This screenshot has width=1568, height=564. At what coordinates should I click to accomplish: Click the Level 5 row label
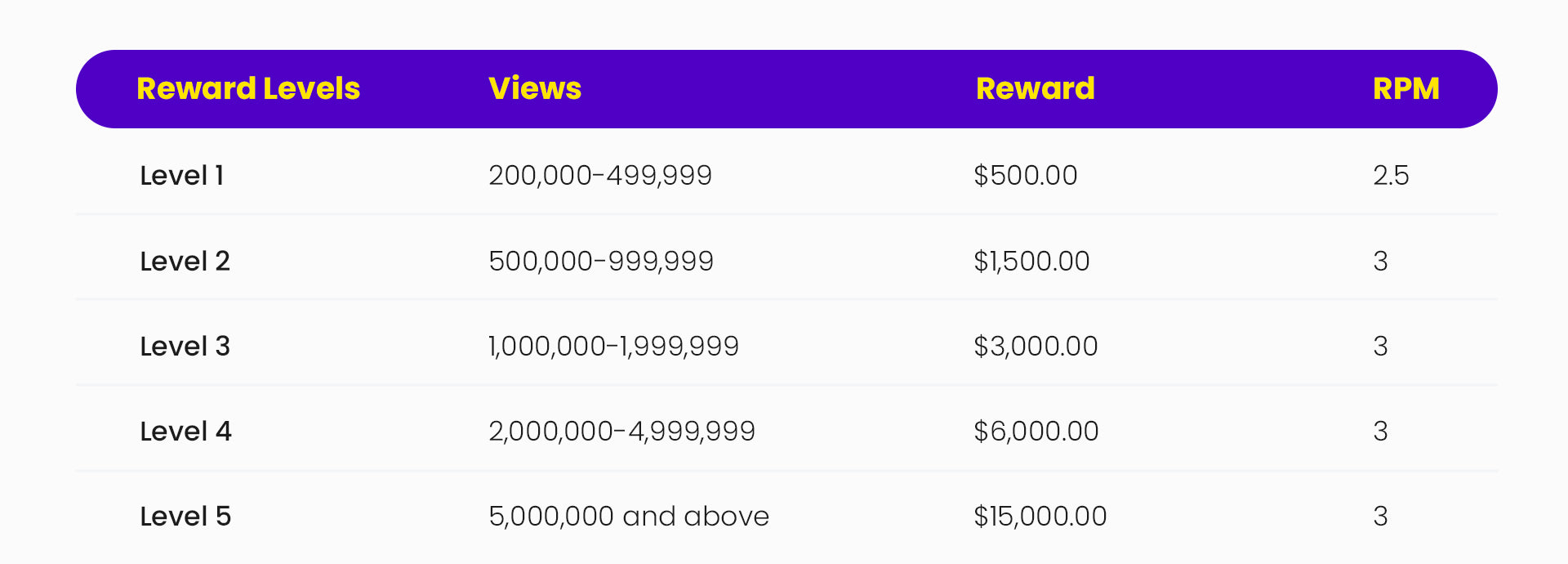click(x=186, y=516)
